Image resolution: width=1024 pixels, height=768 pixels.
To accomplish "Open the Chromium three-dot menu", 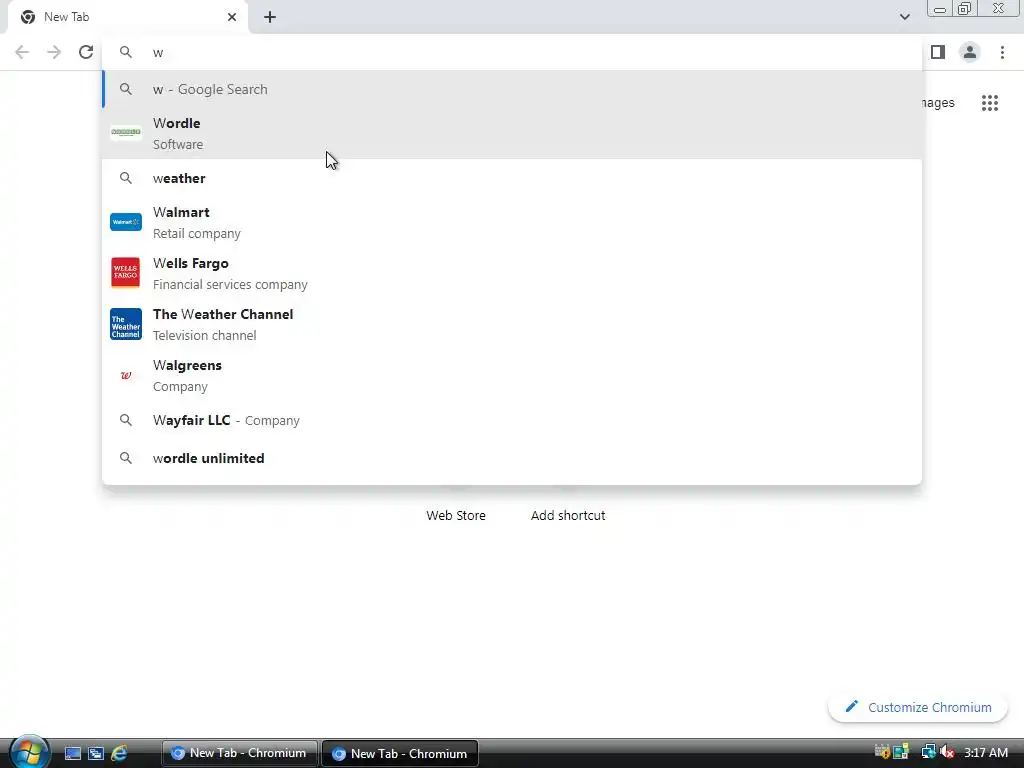I will pyautogui.click(x=1002, y=52).
